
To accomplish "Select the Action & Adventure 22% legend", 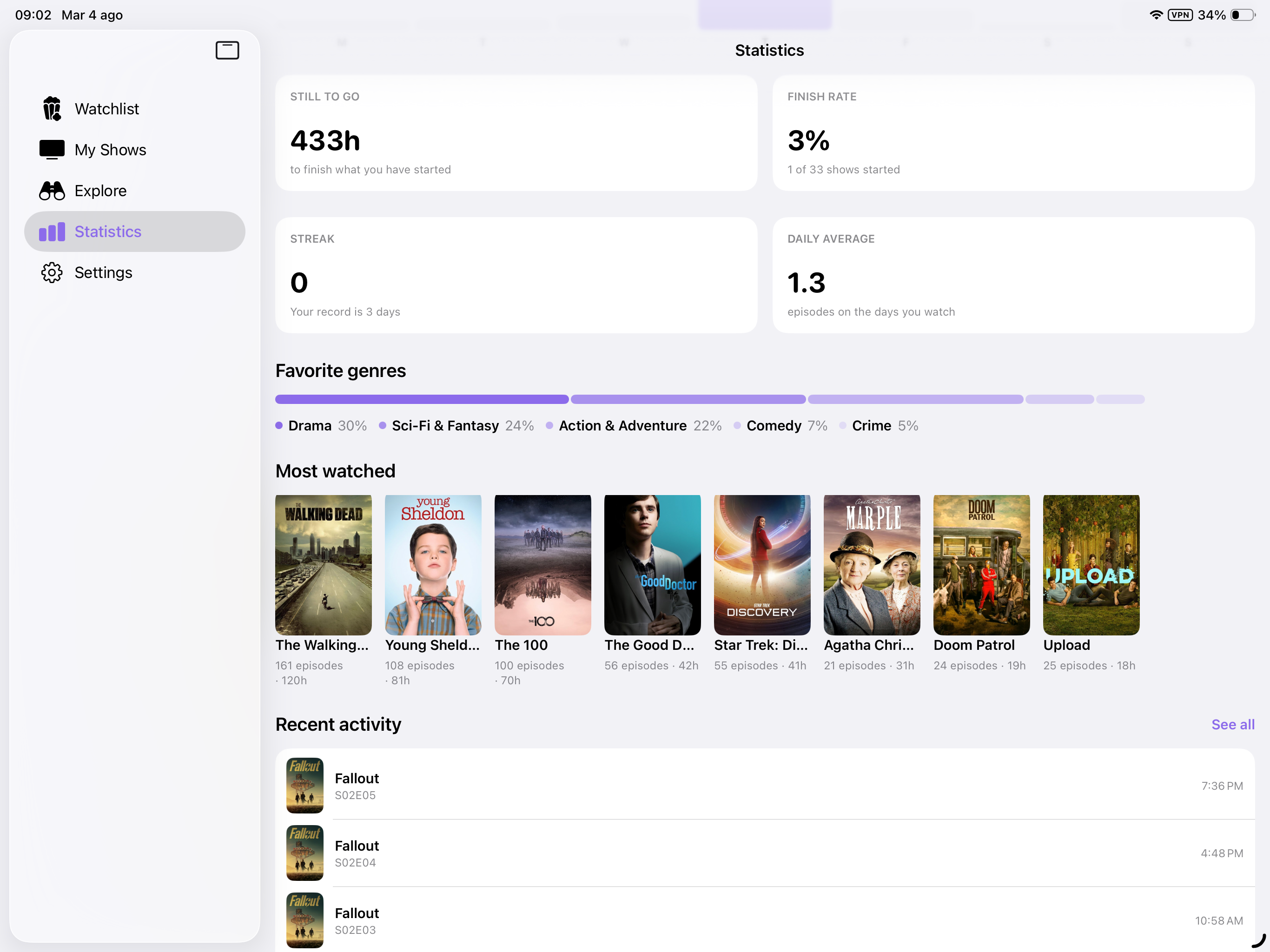I will [x=634, y=425].
